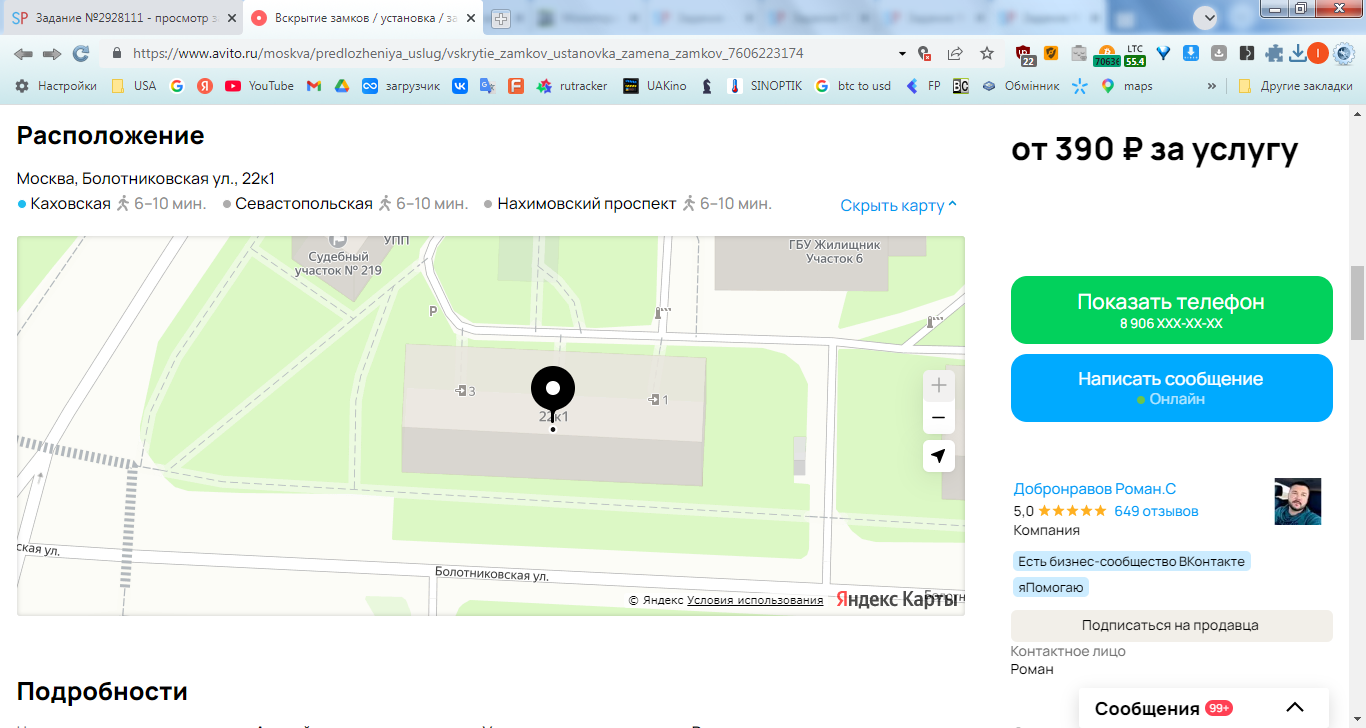This screenshot has height=728, width=1366.
Task: Open the Google Drive bookmark icon
Action: [341, 86]
